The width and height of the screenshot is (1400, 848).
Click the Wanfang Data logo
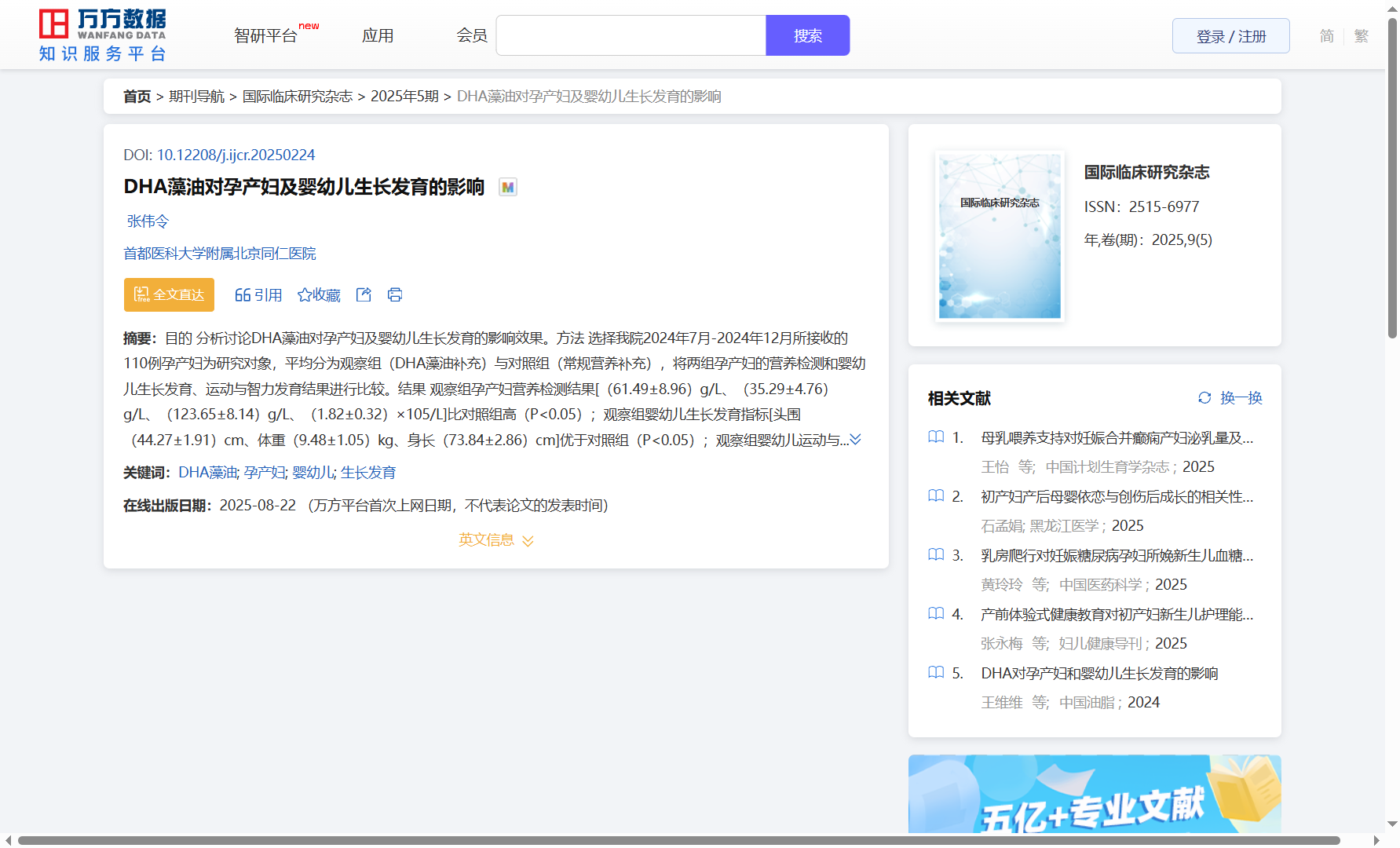[103, 35]
